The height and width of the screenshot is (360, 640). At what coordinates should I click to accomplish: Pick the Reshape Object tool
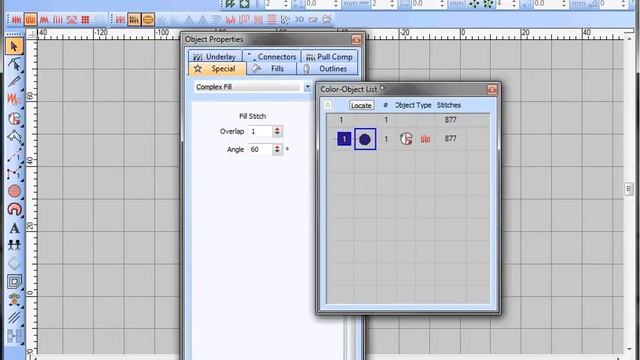coord(14,64)
